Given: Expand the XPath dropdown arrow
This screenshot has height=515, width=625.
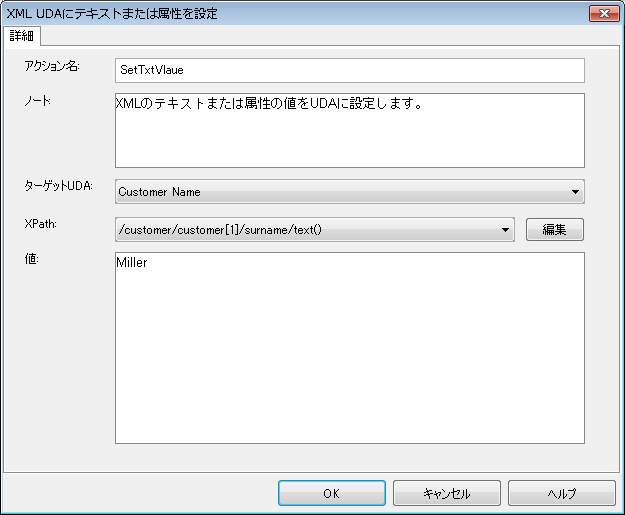Looking at the screenshot, I should [x=505, y=230].
